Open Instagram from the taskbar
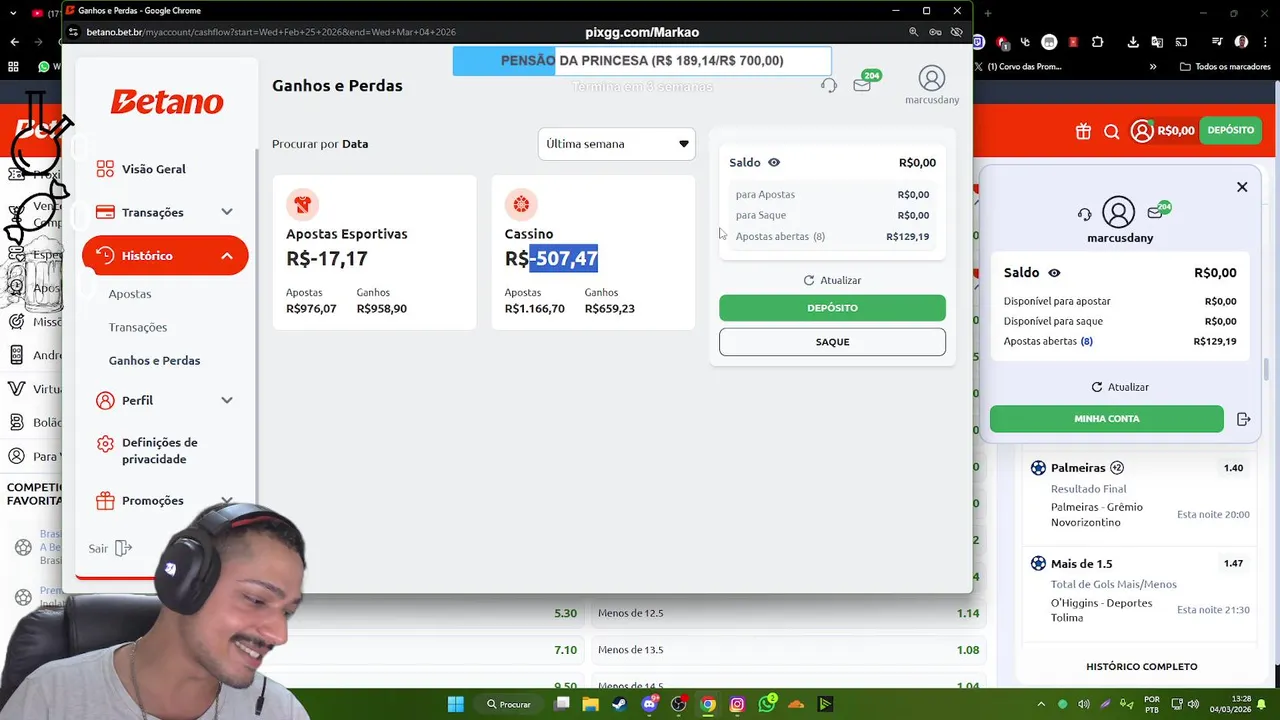The height and width of the screenshot is (720, 1280). pyautogui.click(x=737, y=704)
